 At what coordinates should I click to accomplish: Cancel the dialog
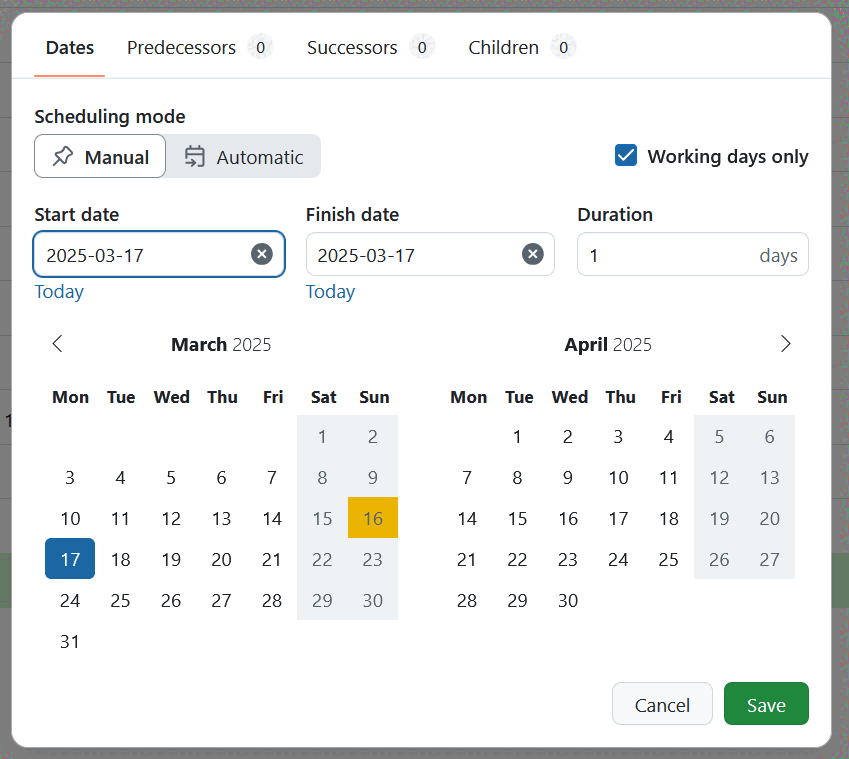tap(662, 703)
